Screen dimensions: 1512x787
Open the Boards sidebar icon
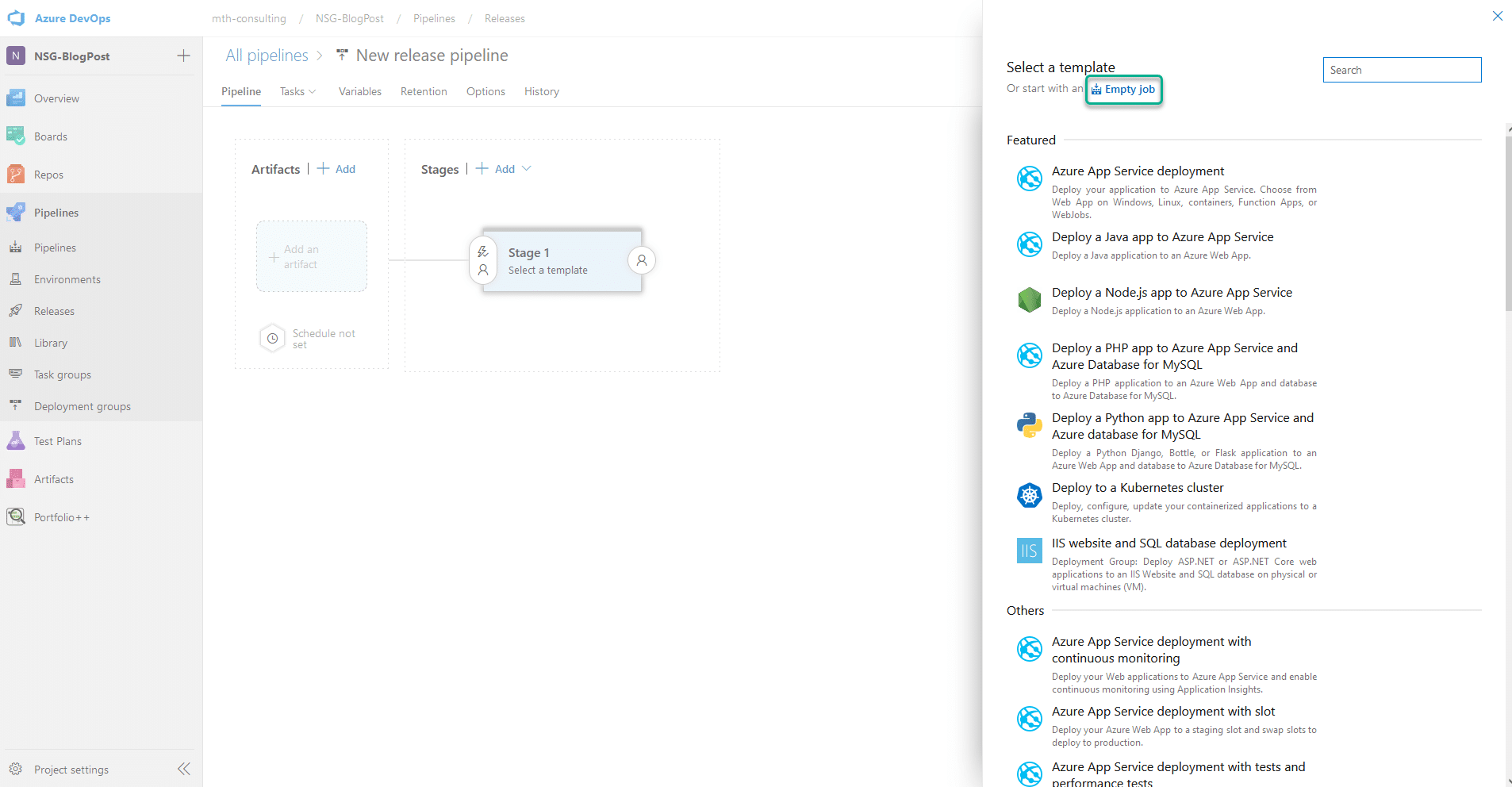pos(16,136)
